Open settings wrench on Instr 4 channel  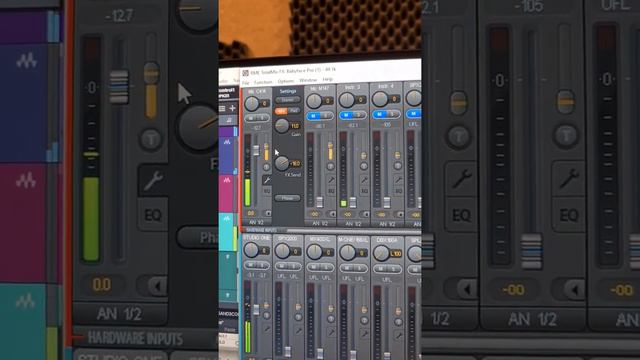click(398, 180)
